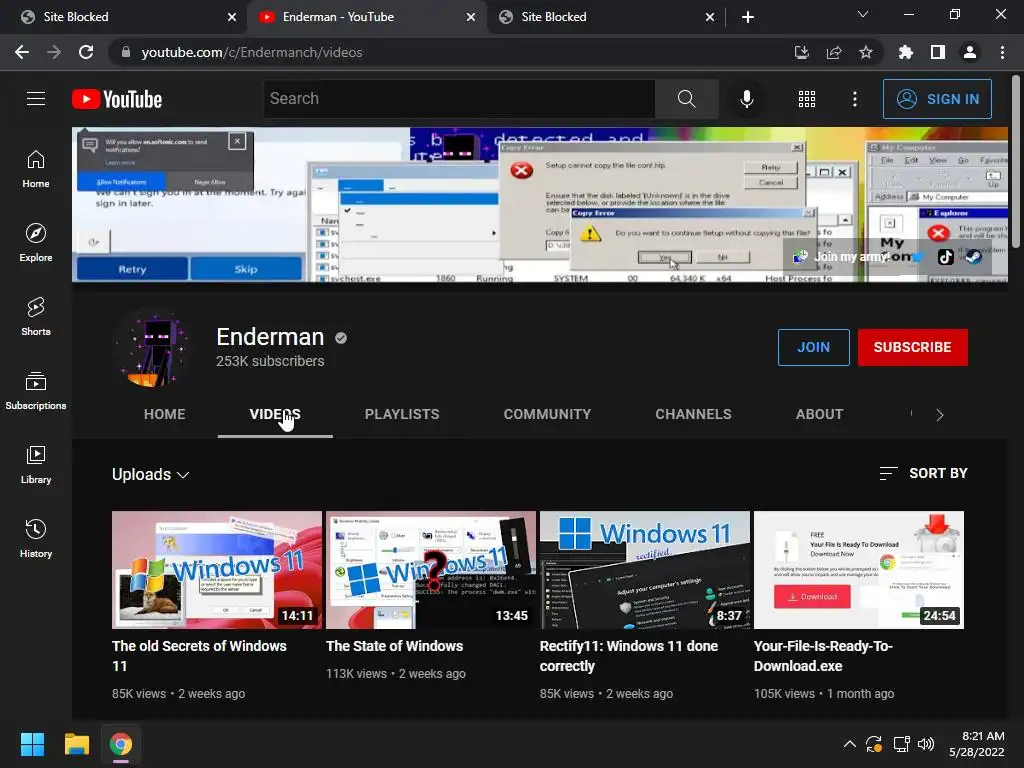Open Chrome extensions puzzle icon
Screen dimensions: 1024x768
tap(905, 52)
